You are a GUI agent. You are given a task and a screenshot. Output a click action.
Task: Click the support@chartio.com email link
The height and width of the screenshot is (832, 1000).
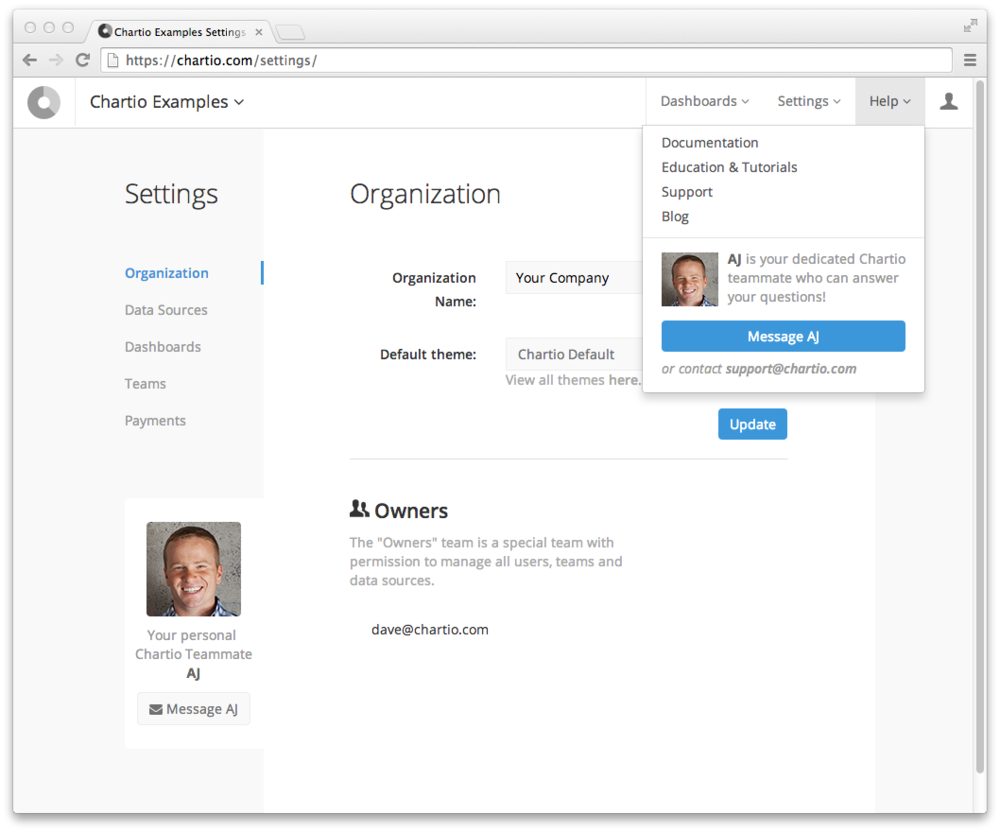(x=790, y=369)
